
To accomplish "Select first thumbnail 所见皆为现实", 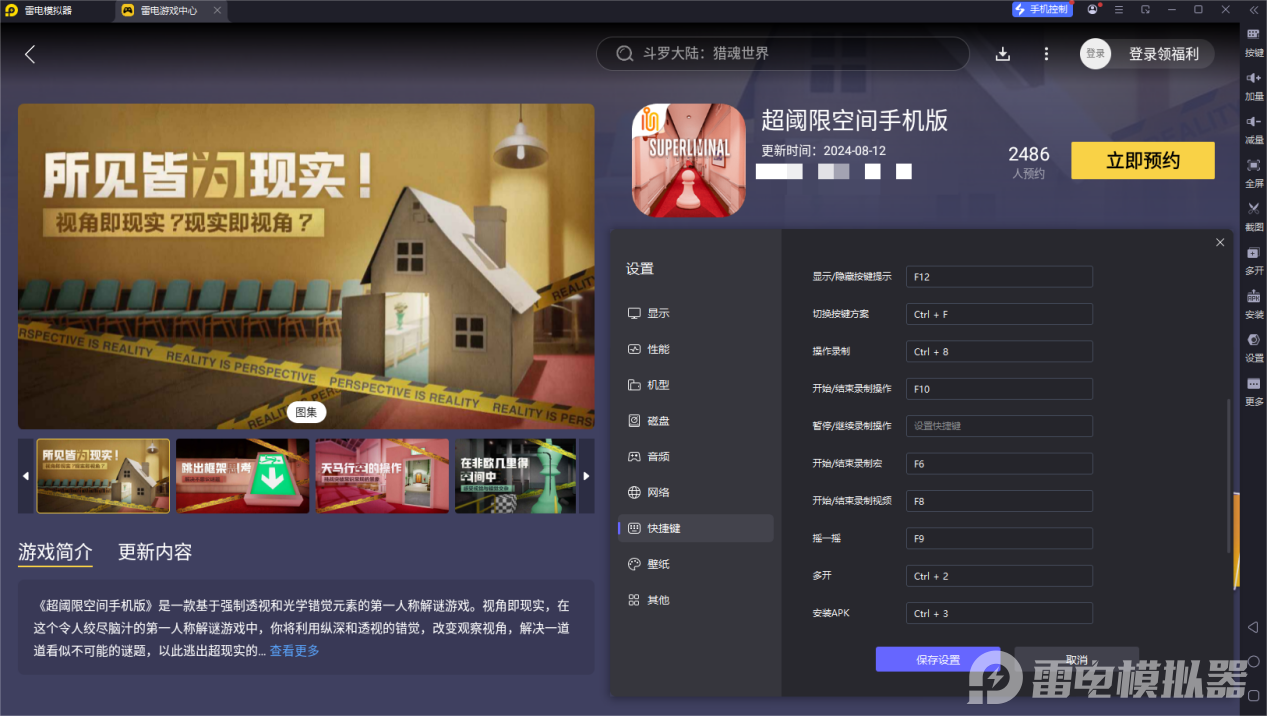I will pos(103,476).
